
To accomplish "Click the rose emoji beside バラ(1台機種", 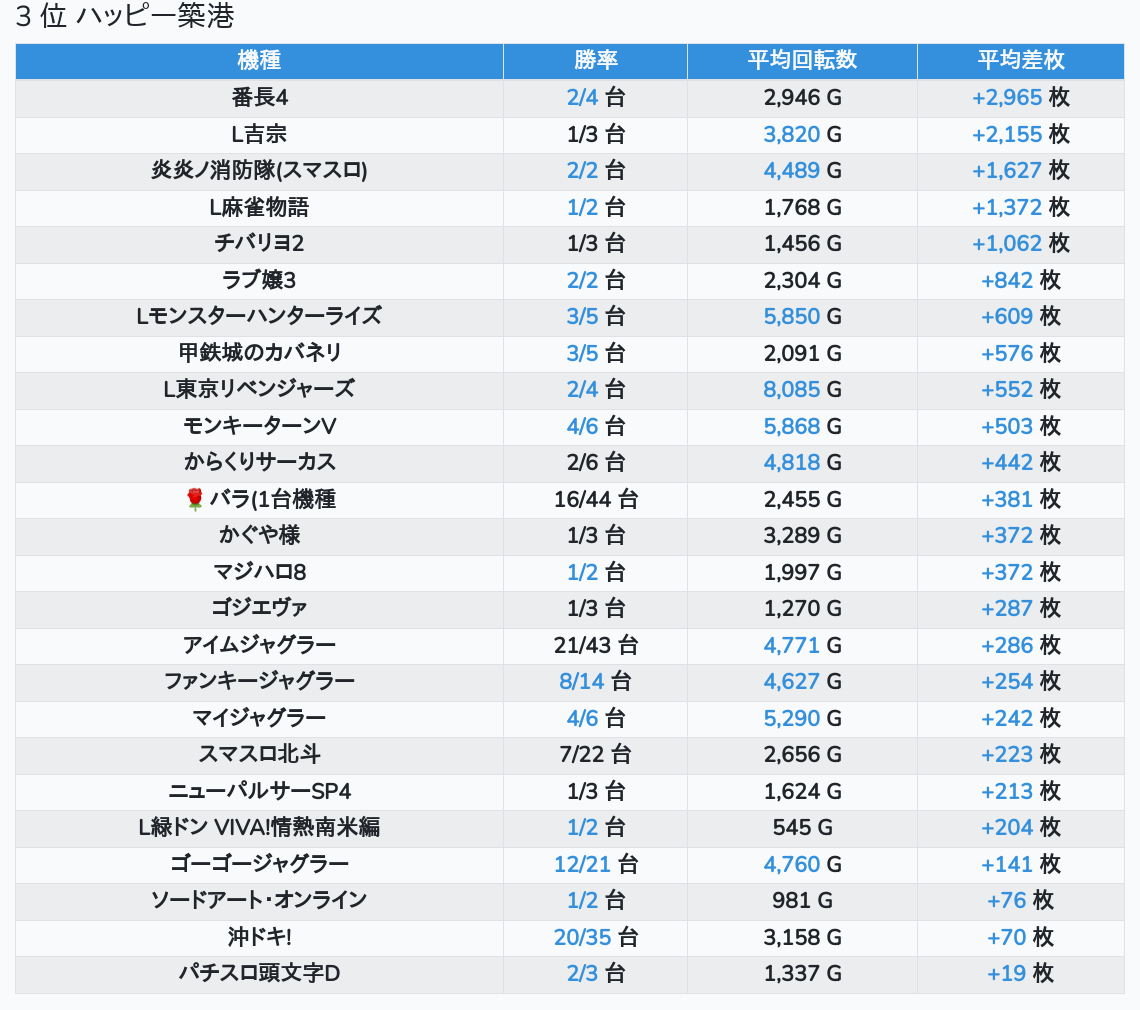I will 195,499.
